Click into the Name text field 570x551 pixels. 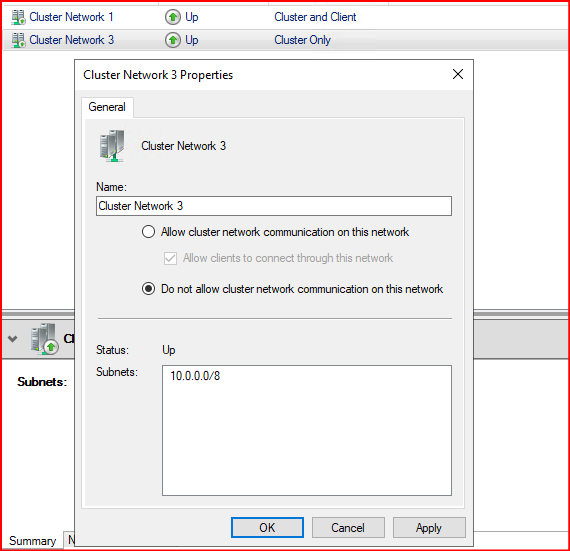tap(274, 206)
